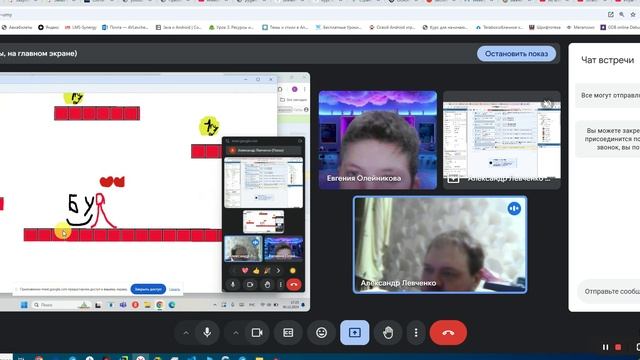Image resolution: width=640 pixels, height=360 pixels.
Task: Send thumbs-up reaction in mini window
Action: (x=256, y=270)
